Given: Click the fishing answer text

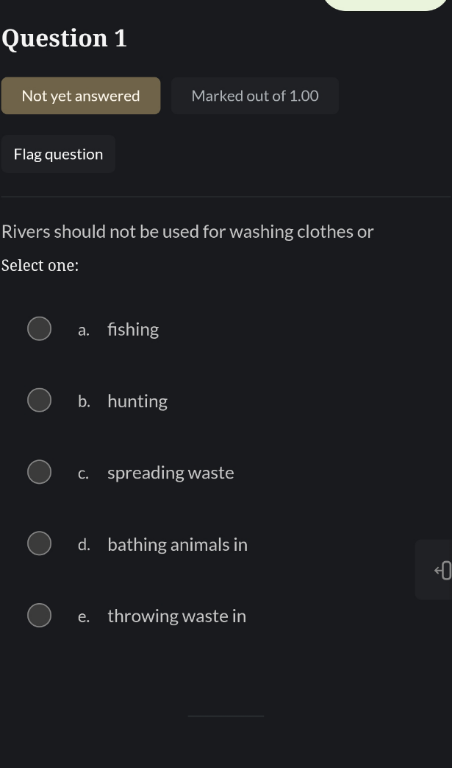Looking at the screenshot, I should tap(133, 330).
